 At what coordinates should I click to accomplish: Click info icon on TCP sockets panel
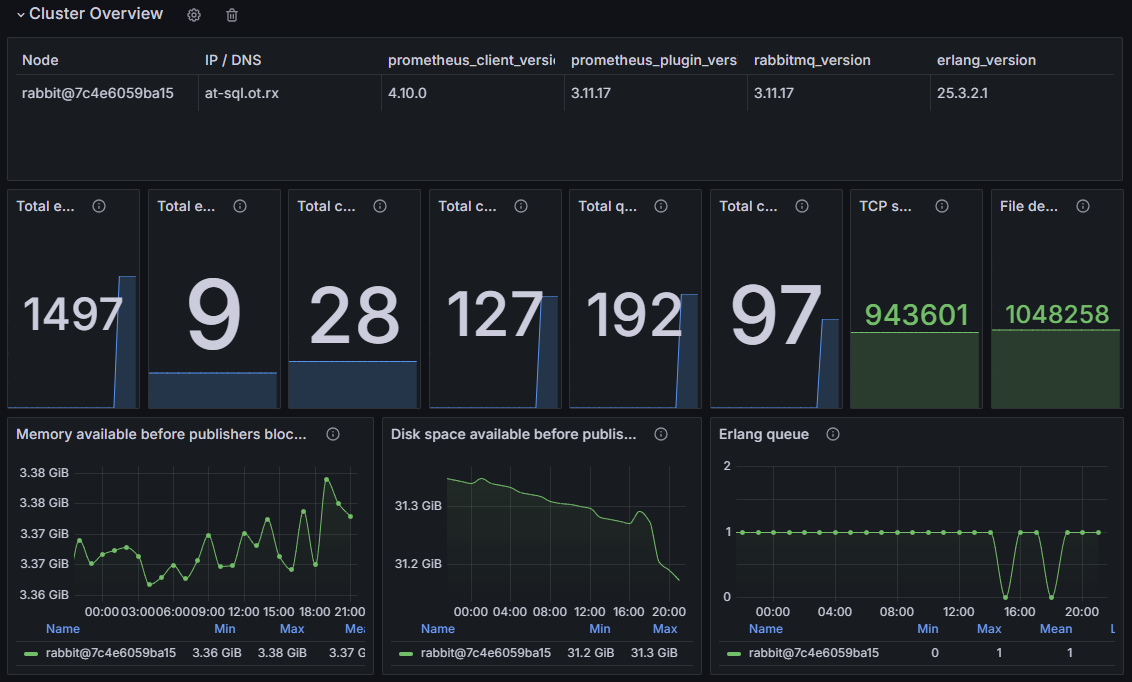(x=942, y=206)
